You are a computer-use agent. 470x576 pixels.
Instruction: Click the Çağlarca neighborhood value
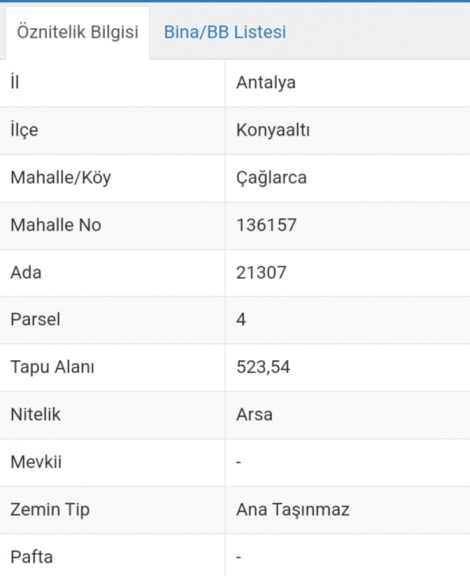point(271,178)
